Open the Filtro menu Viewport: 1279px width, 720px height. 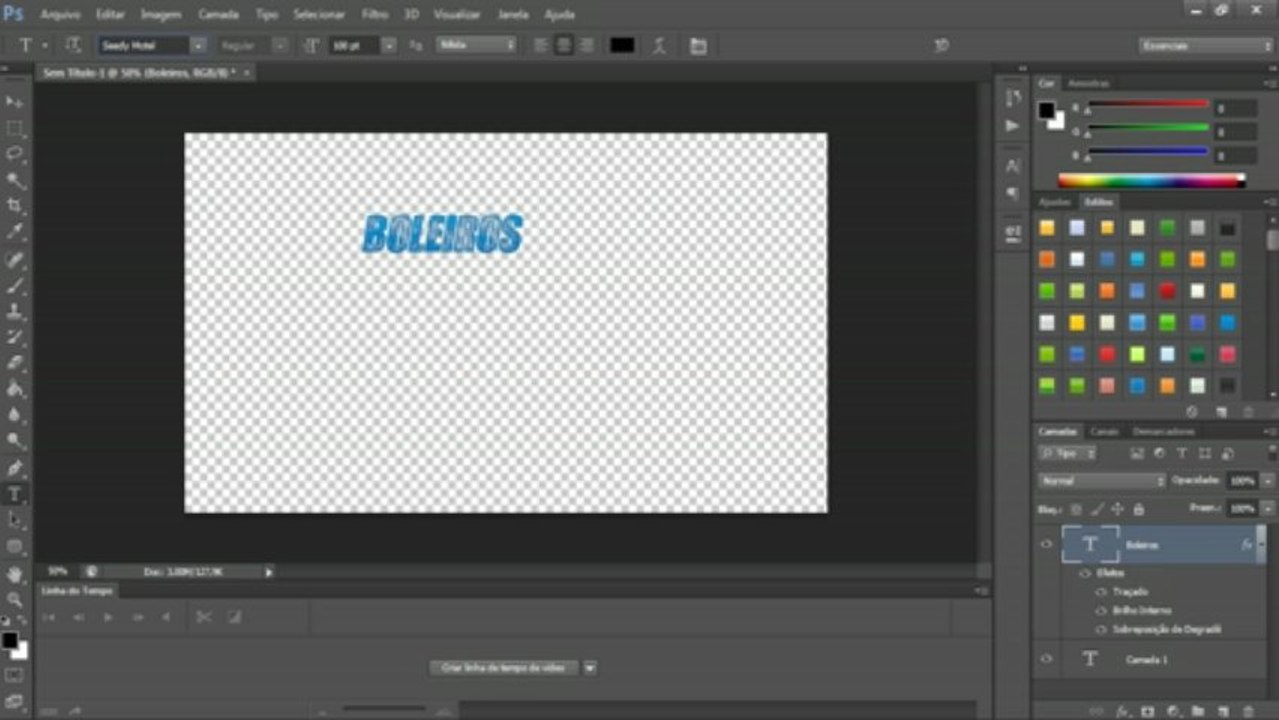point(375,15)
